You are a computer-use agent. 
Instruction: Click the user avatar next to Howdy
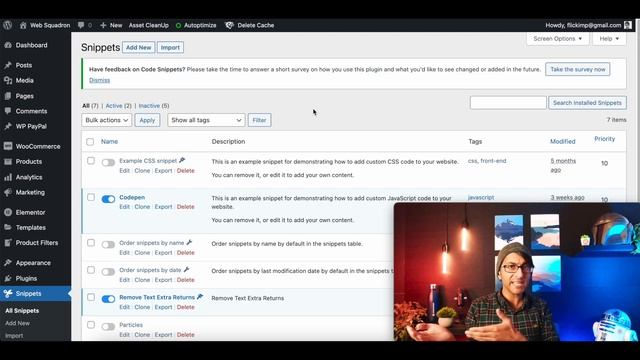(628, 25)
